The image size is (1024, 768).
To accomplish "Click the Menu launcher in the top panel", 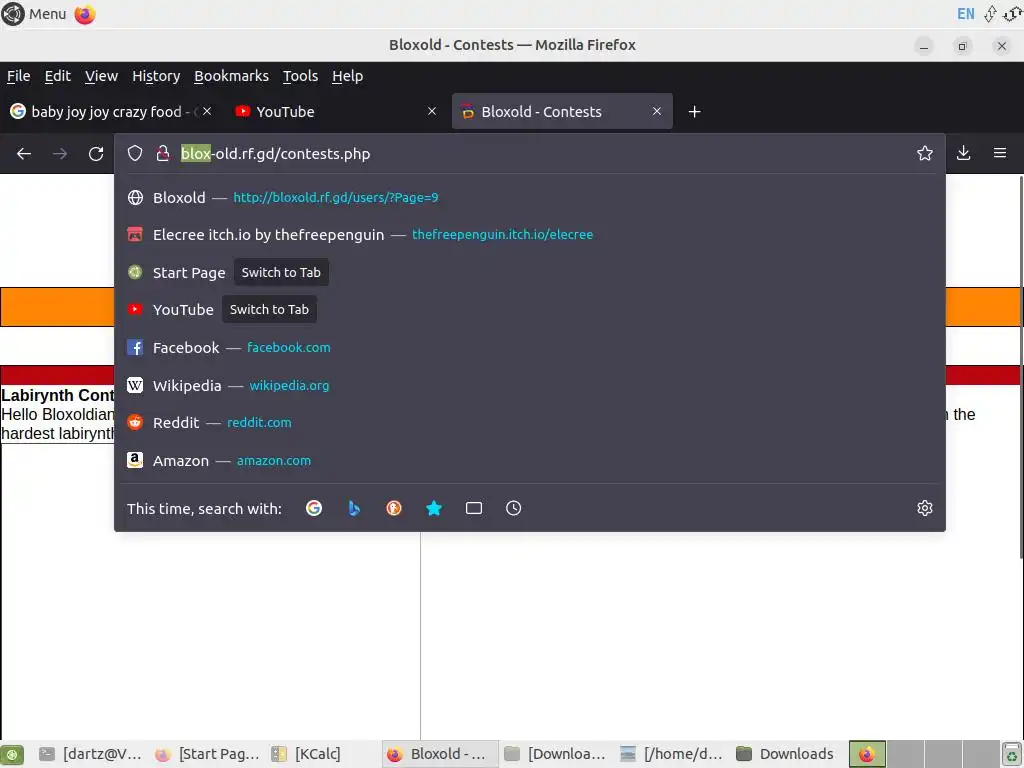I will (34, 14).
